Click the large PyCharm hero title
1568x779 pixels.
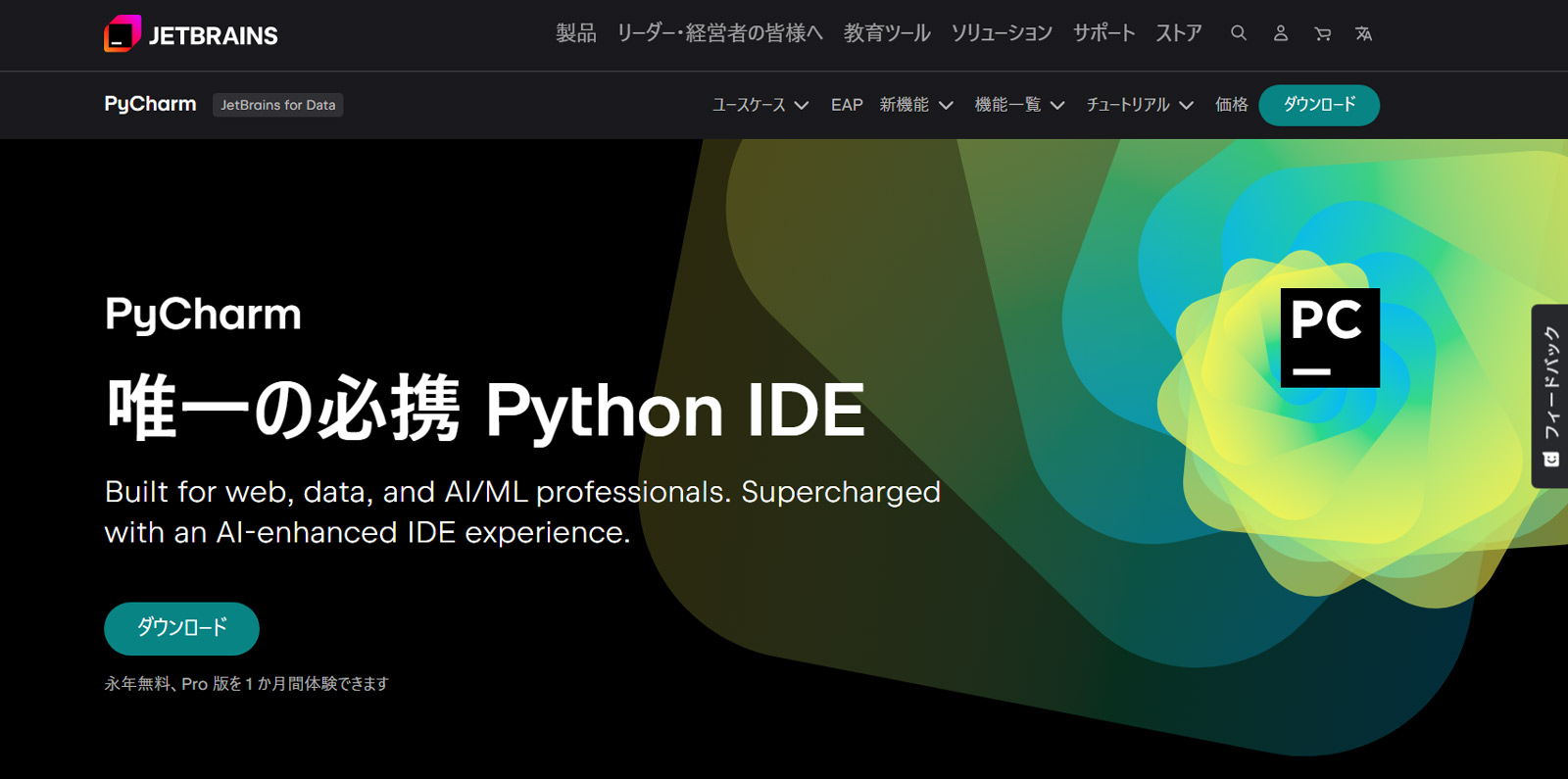pyautogui.click(x=203, y=316)
